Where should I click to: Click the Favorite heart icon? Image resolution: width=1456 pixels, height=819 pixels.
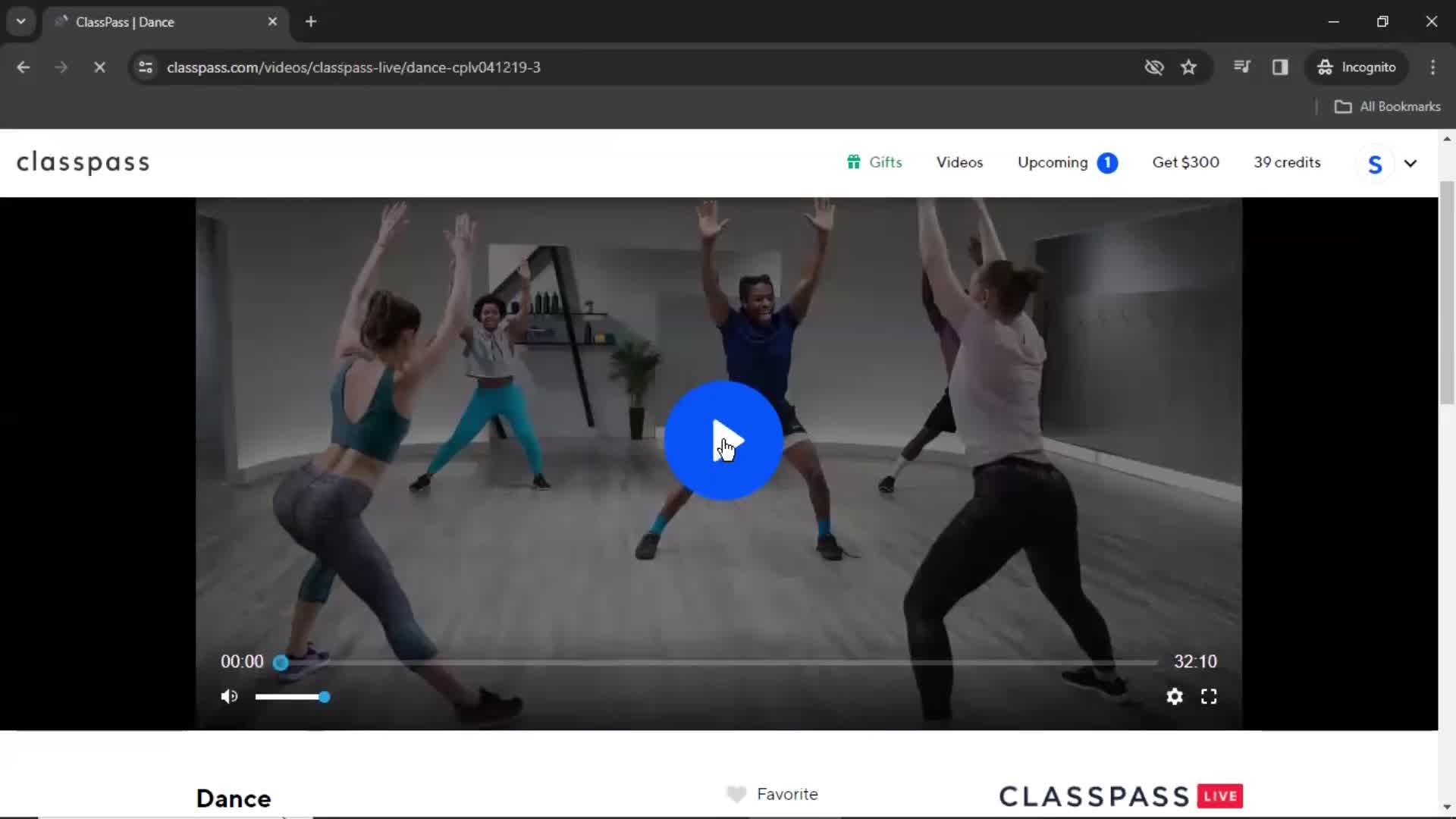(x=736, y=793)
